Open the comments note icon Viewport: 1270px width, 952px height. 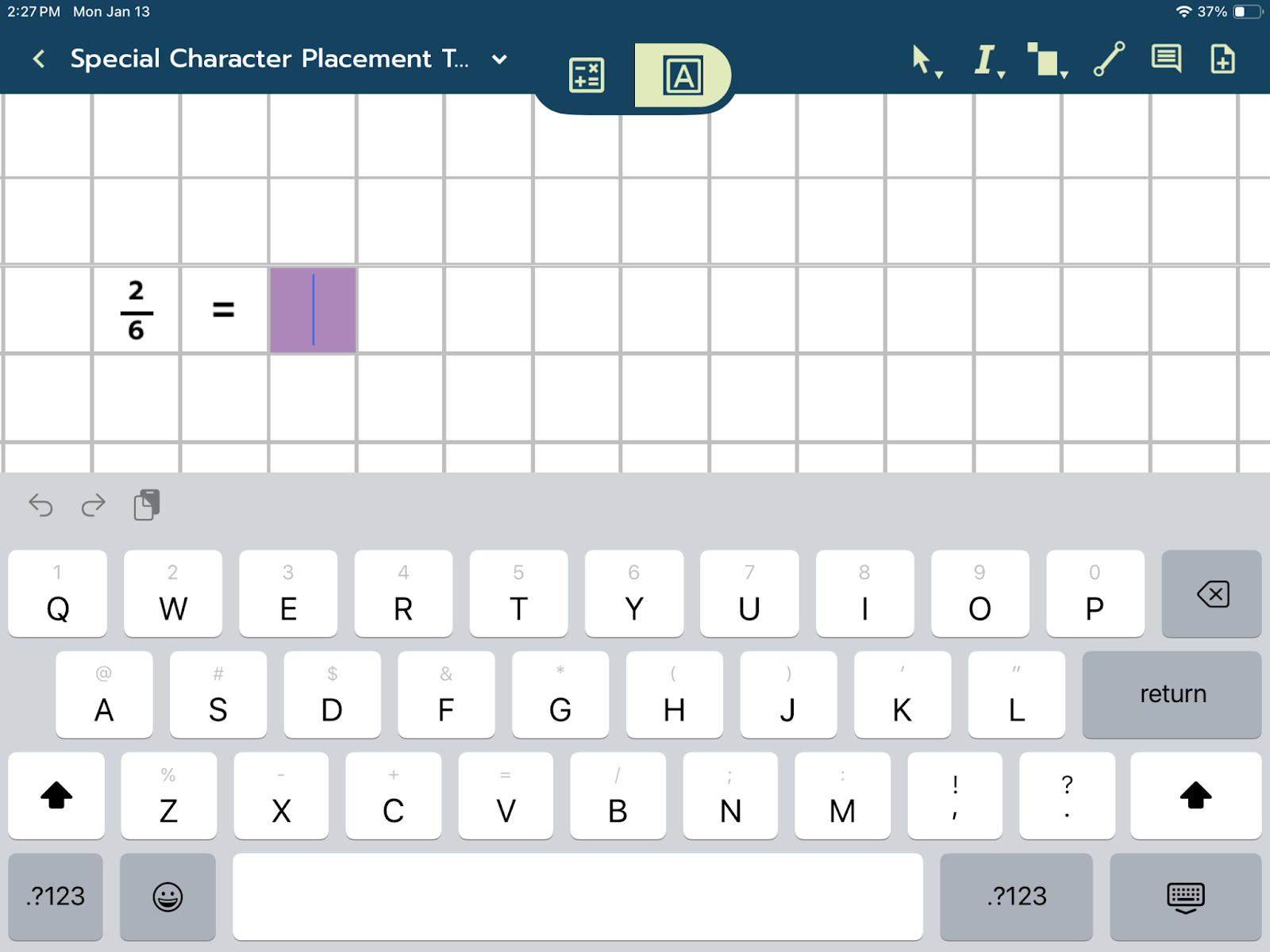coord(1166,59)
